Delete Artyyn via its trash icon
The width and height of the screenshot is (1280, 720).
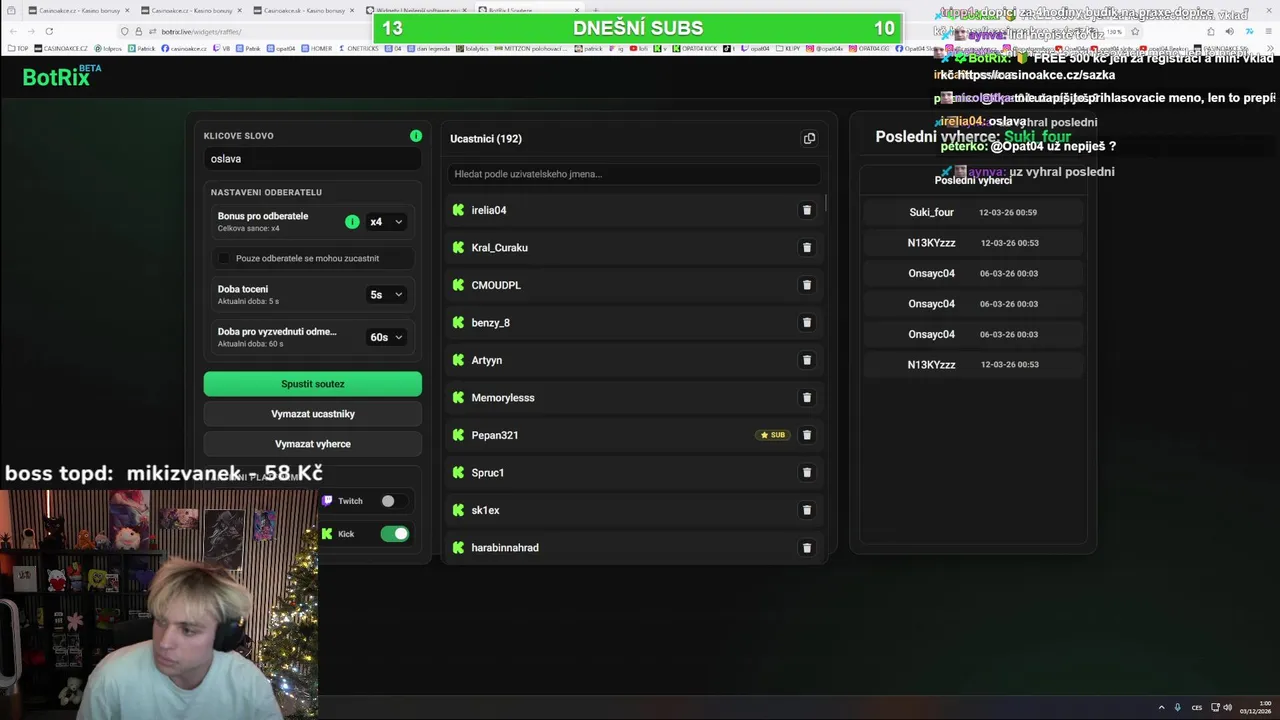(x=807, y=360)
